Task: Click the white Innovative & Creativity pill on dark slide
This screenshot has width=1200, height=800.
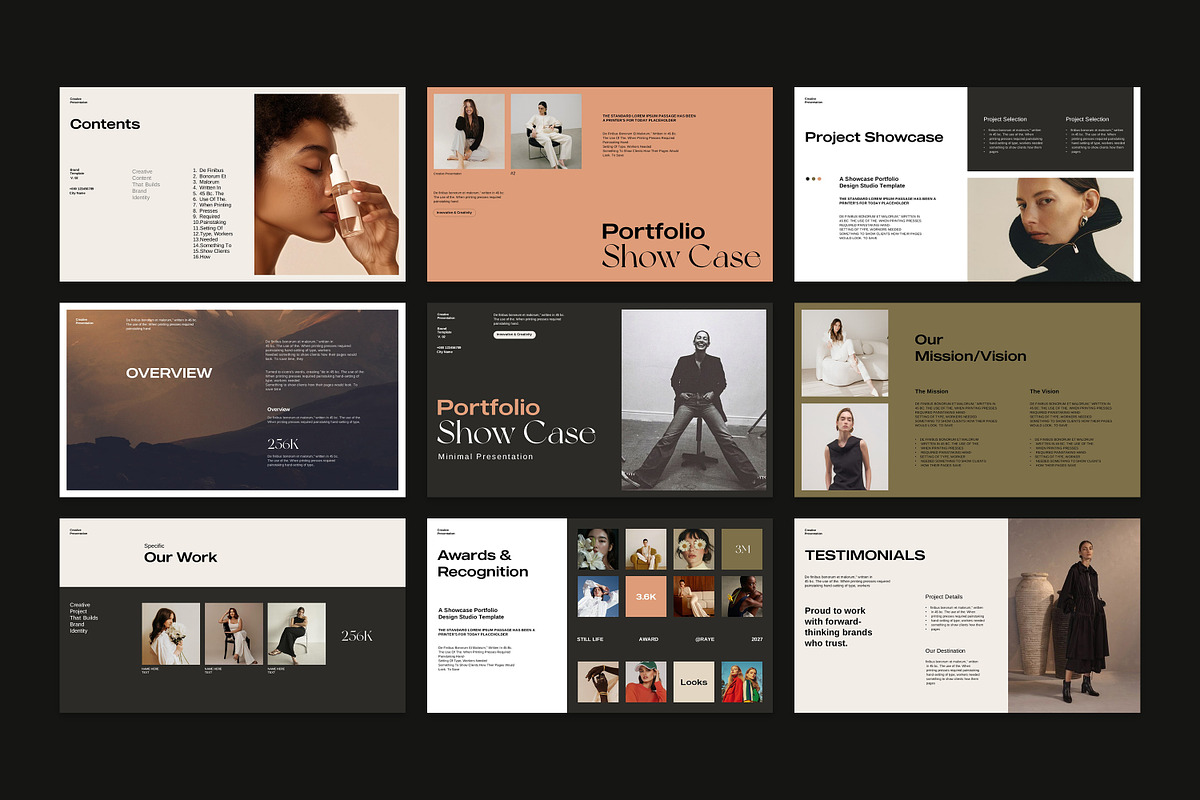Action: pyautogui.click(x=515, y=335)
